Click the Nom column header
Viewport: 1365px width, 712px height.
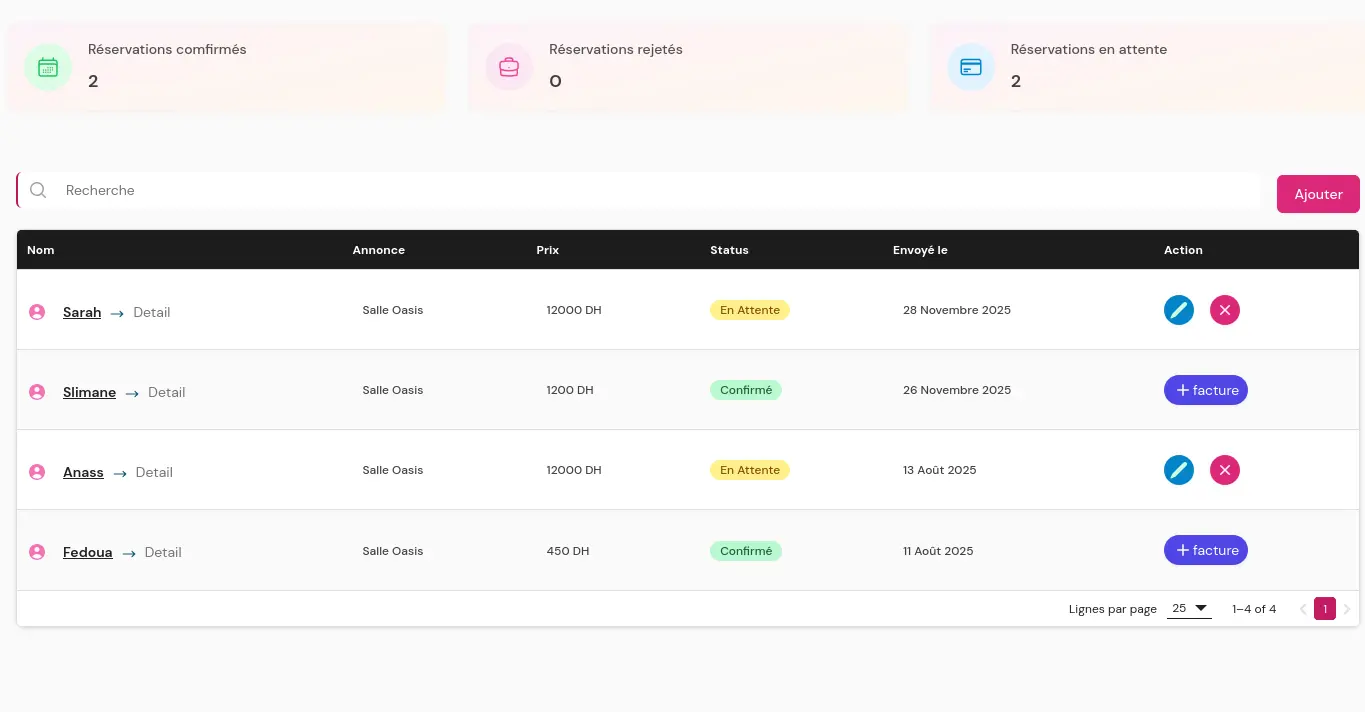[41, 250]
